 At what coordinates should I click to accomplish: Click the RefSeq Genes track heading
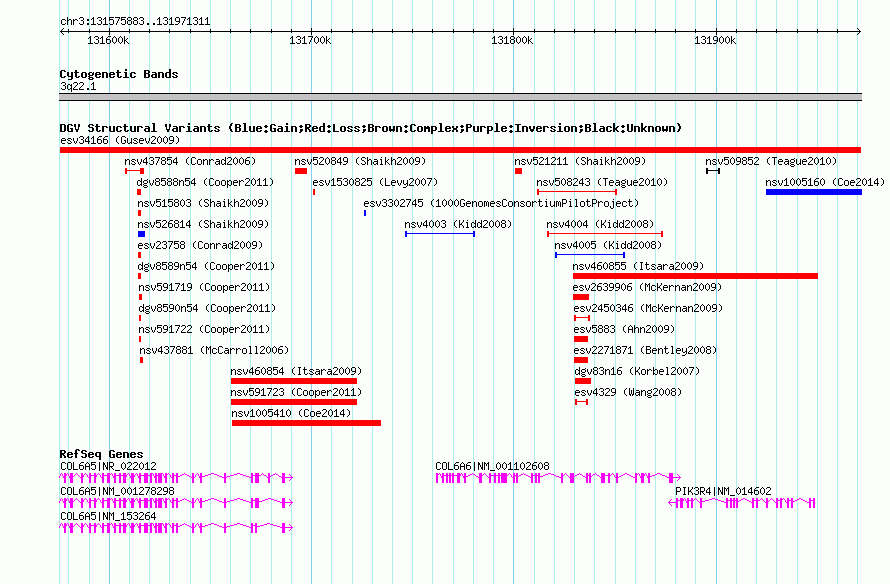[x=102, y=454]
